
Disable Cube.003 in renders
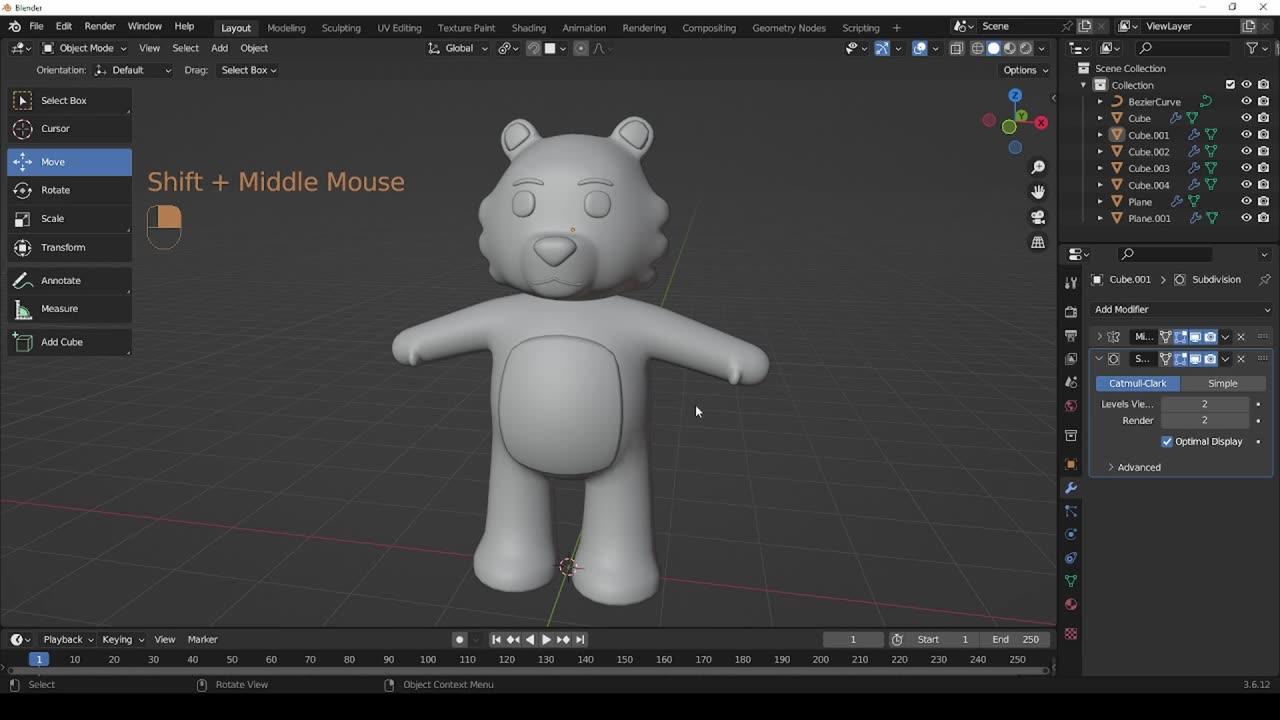click(x=1263, y=168)
